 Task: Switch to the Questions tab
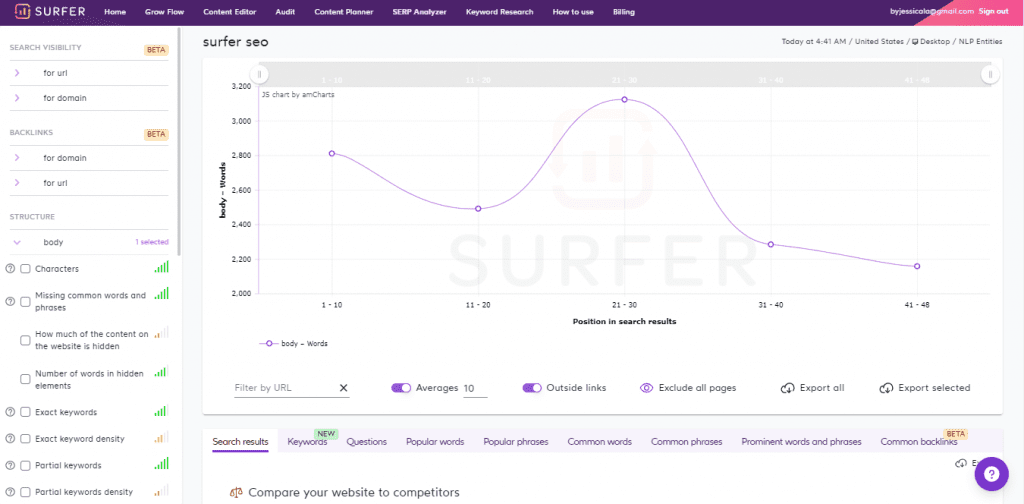click(366, 442)
